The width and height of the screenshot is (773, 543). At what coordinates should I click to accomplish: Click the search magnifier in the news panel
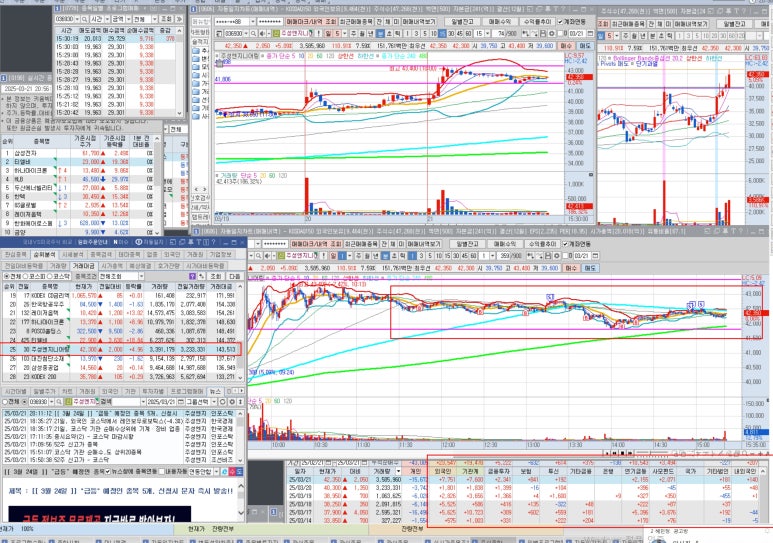59,402
